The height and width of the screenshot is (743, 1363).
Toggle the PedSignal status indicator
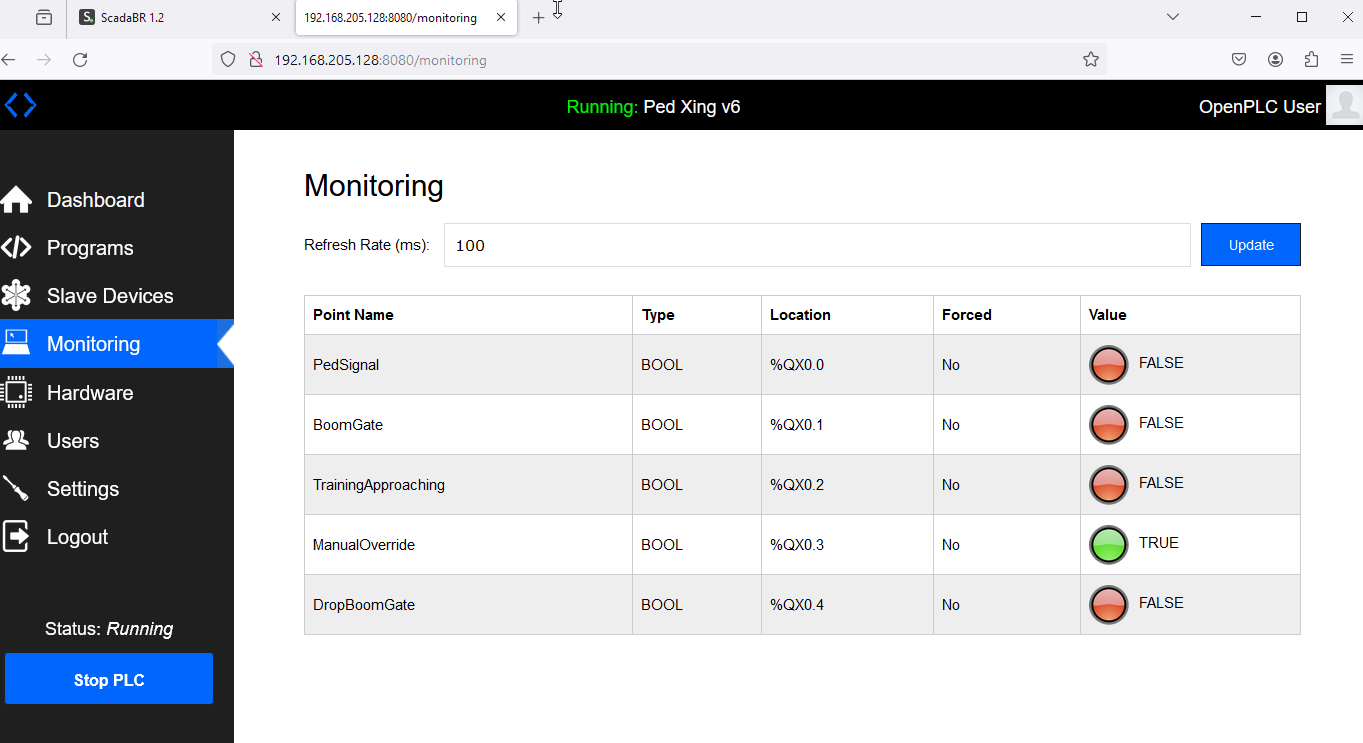pyautogui.click(x=1108, y=364)
